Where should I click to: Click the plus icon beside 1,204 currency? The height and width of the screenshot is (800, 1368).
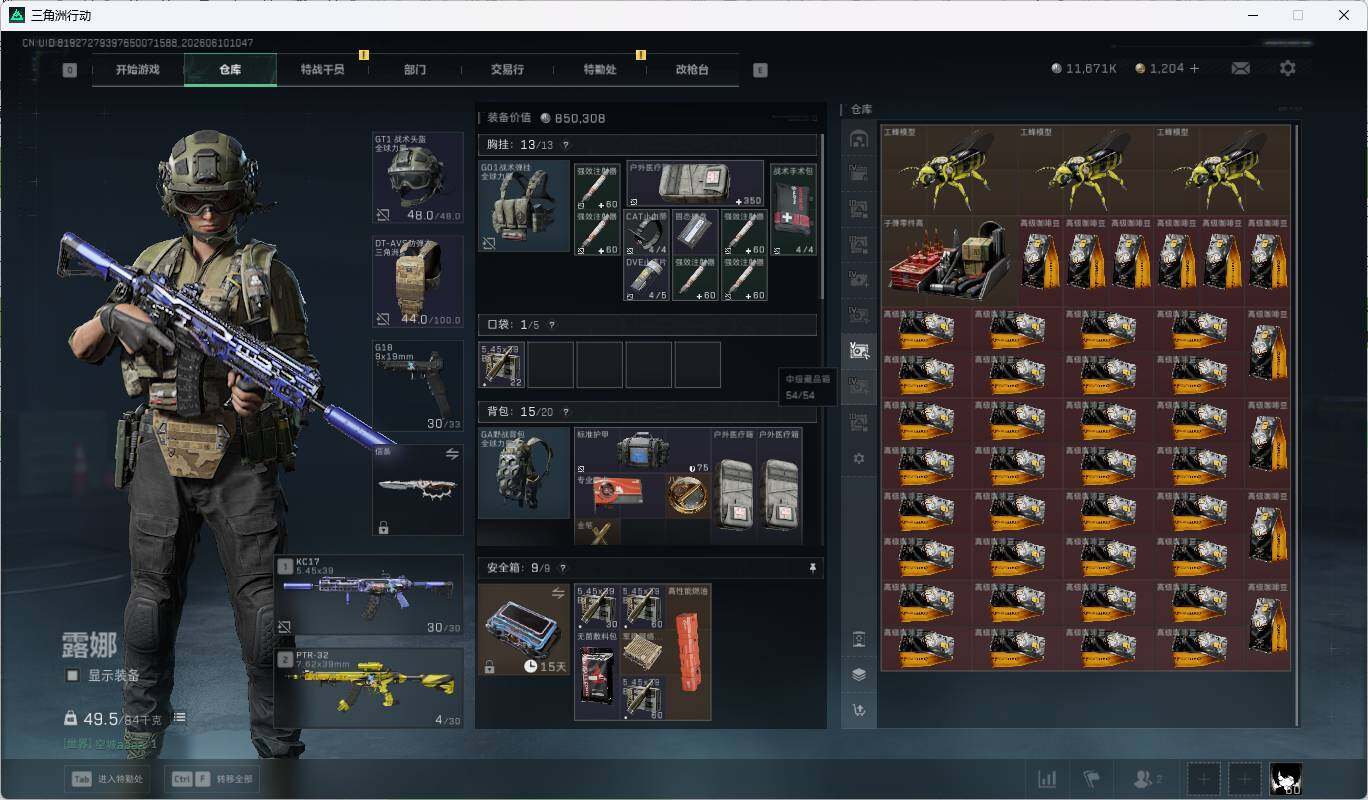click(x=1194, y=68)
